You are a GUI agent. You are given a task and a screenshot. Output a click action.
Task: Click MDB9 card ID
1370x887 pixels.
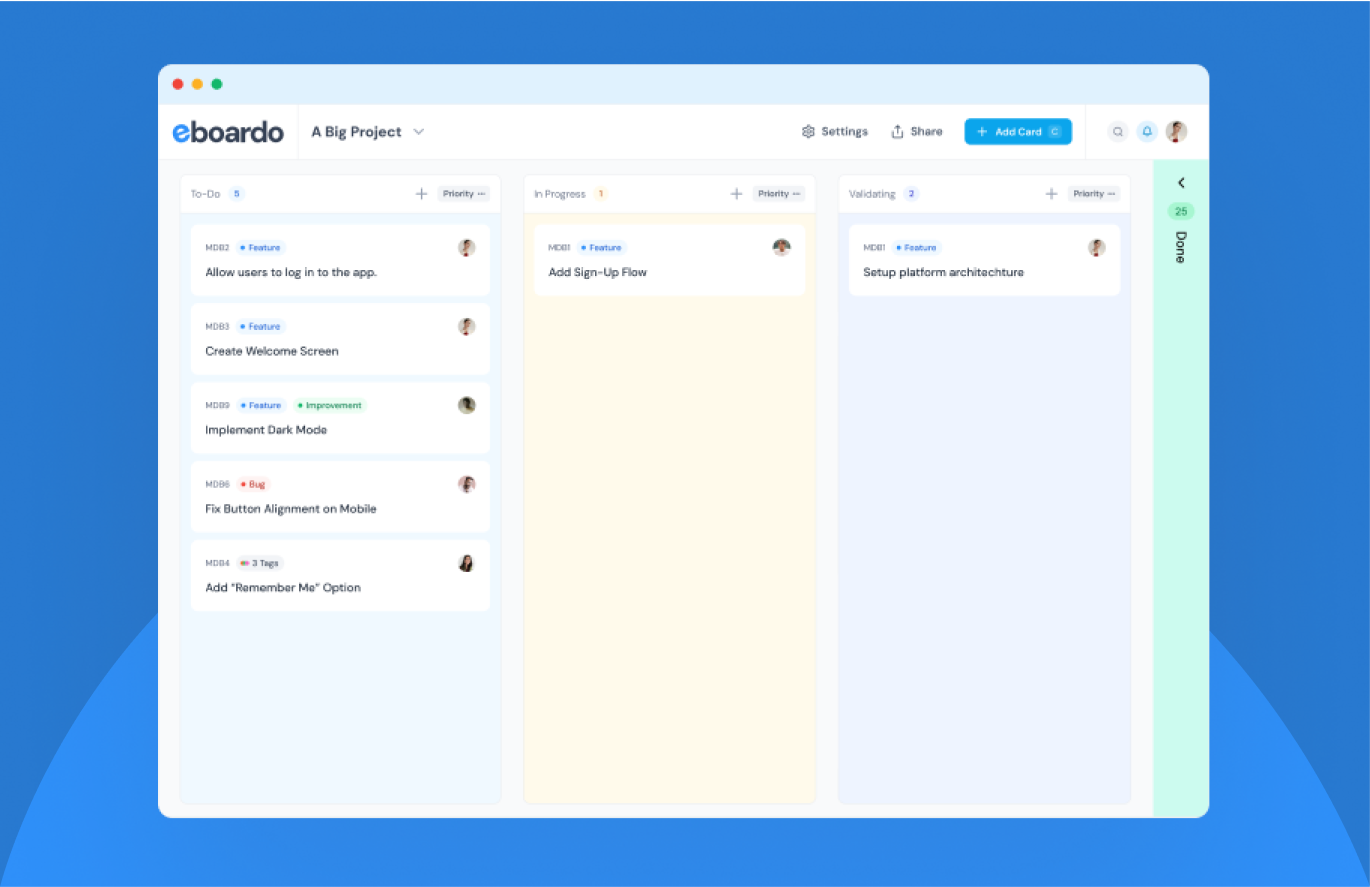pos(217,405)
